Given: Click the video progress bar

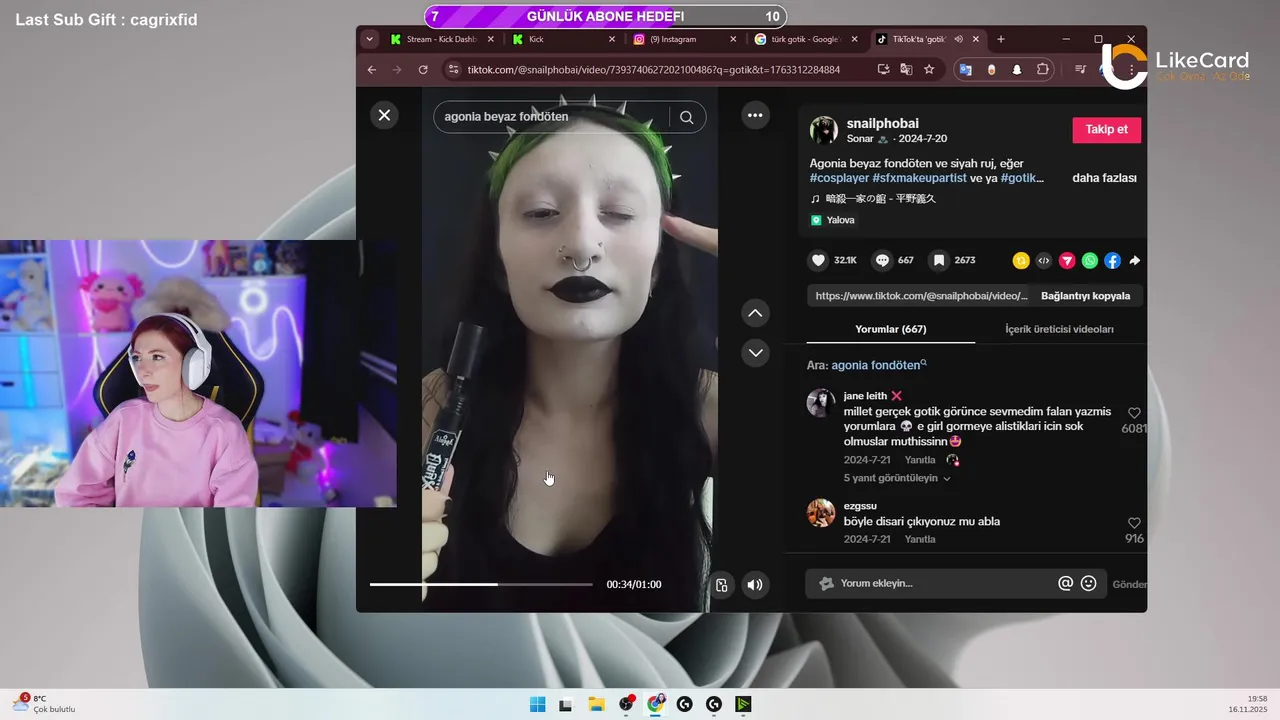Looking at the screenshot, I should click(x=481, y=584).
